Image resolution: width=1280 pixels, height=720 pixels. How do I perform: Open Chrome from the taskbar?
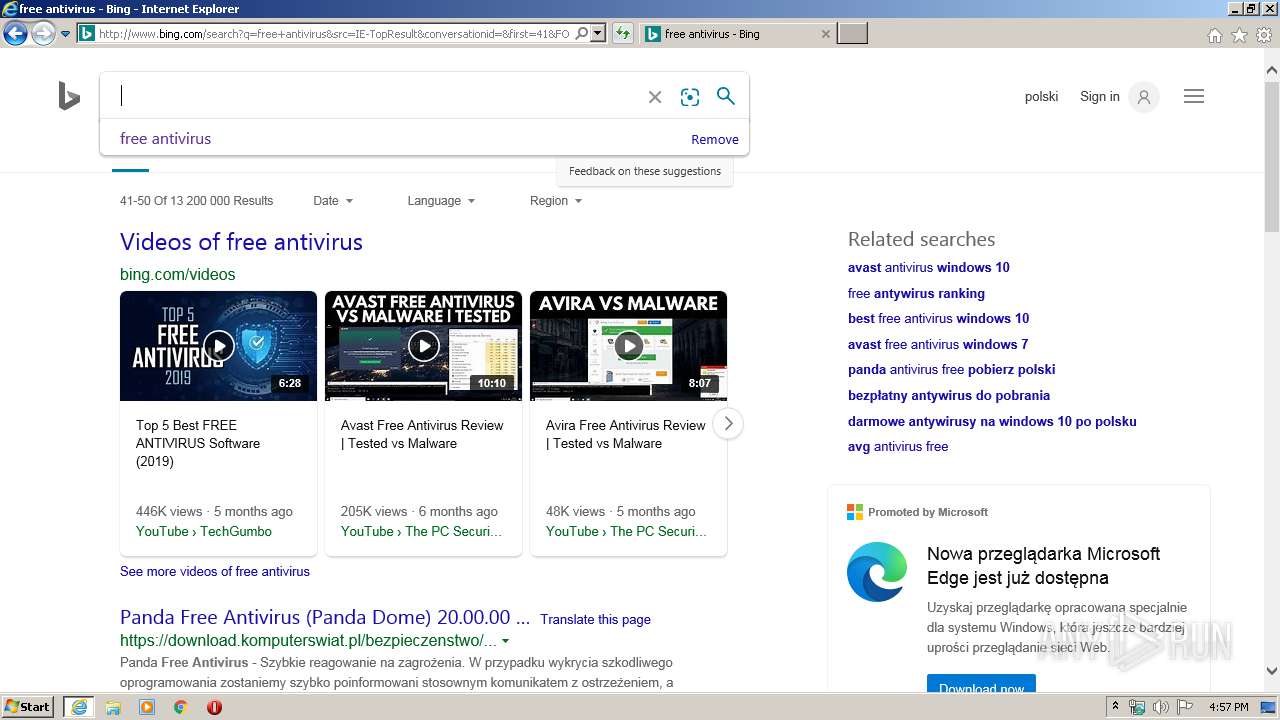click(x=181, y=707)
